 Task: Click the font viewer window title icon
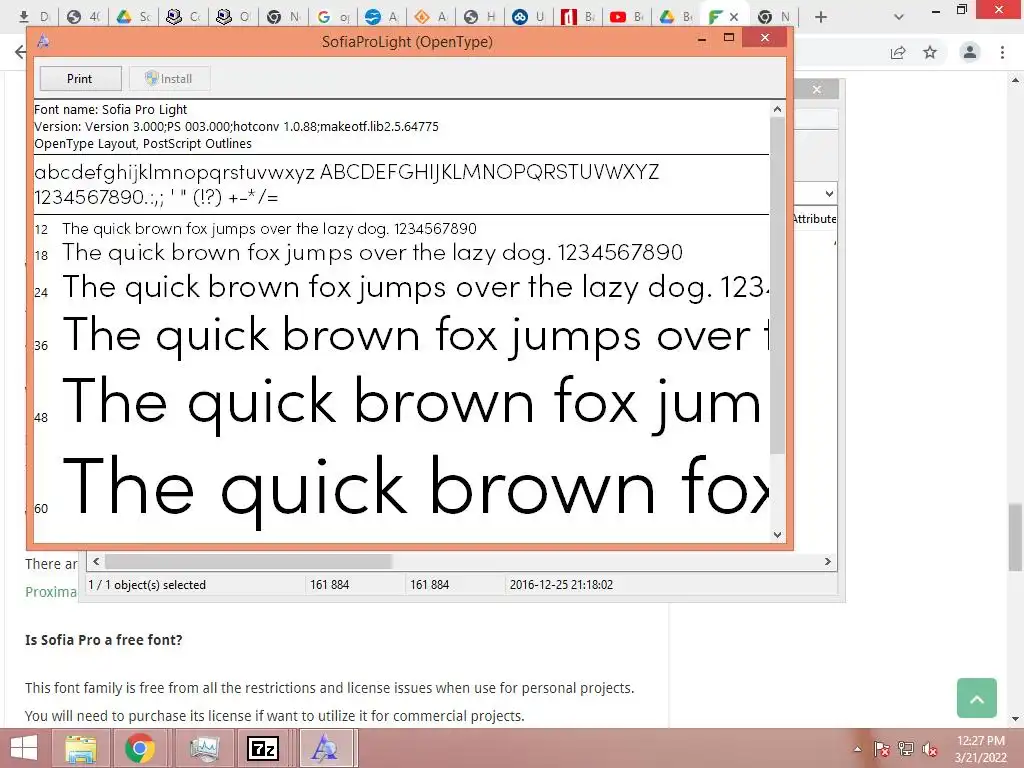point(44,41)
